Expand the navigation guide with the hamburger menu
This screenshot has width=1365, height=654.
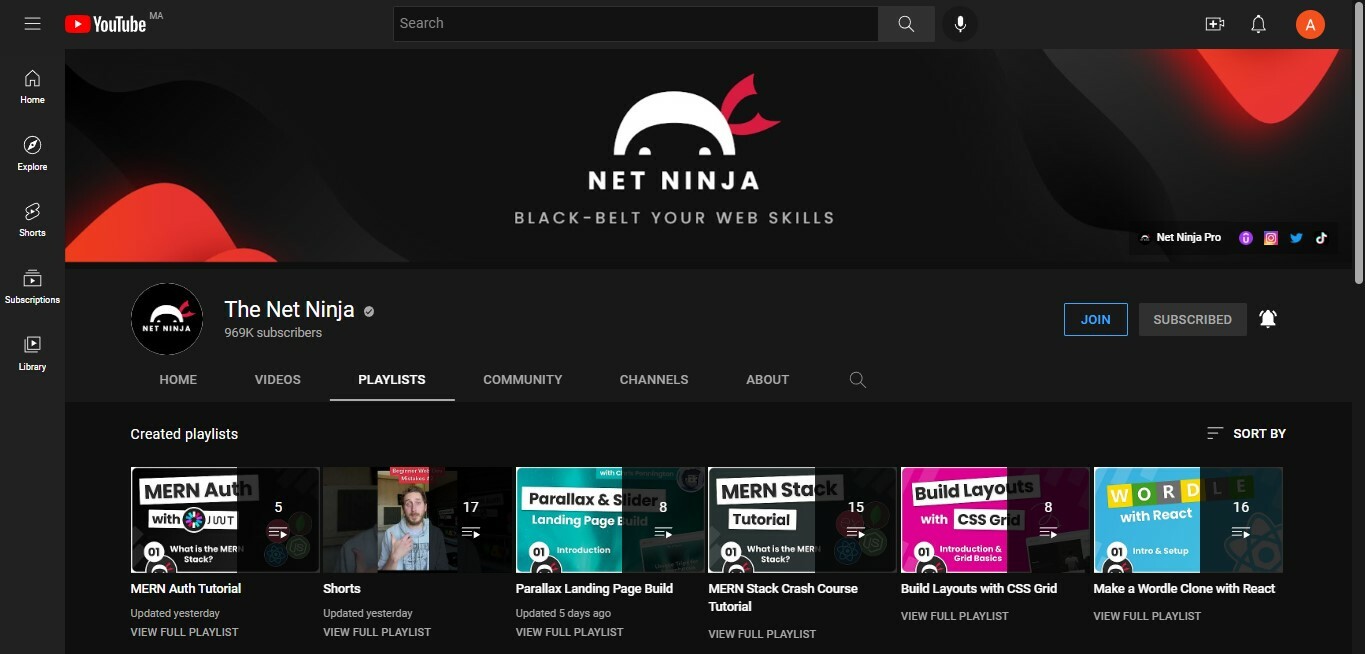[x=32, y=23]
